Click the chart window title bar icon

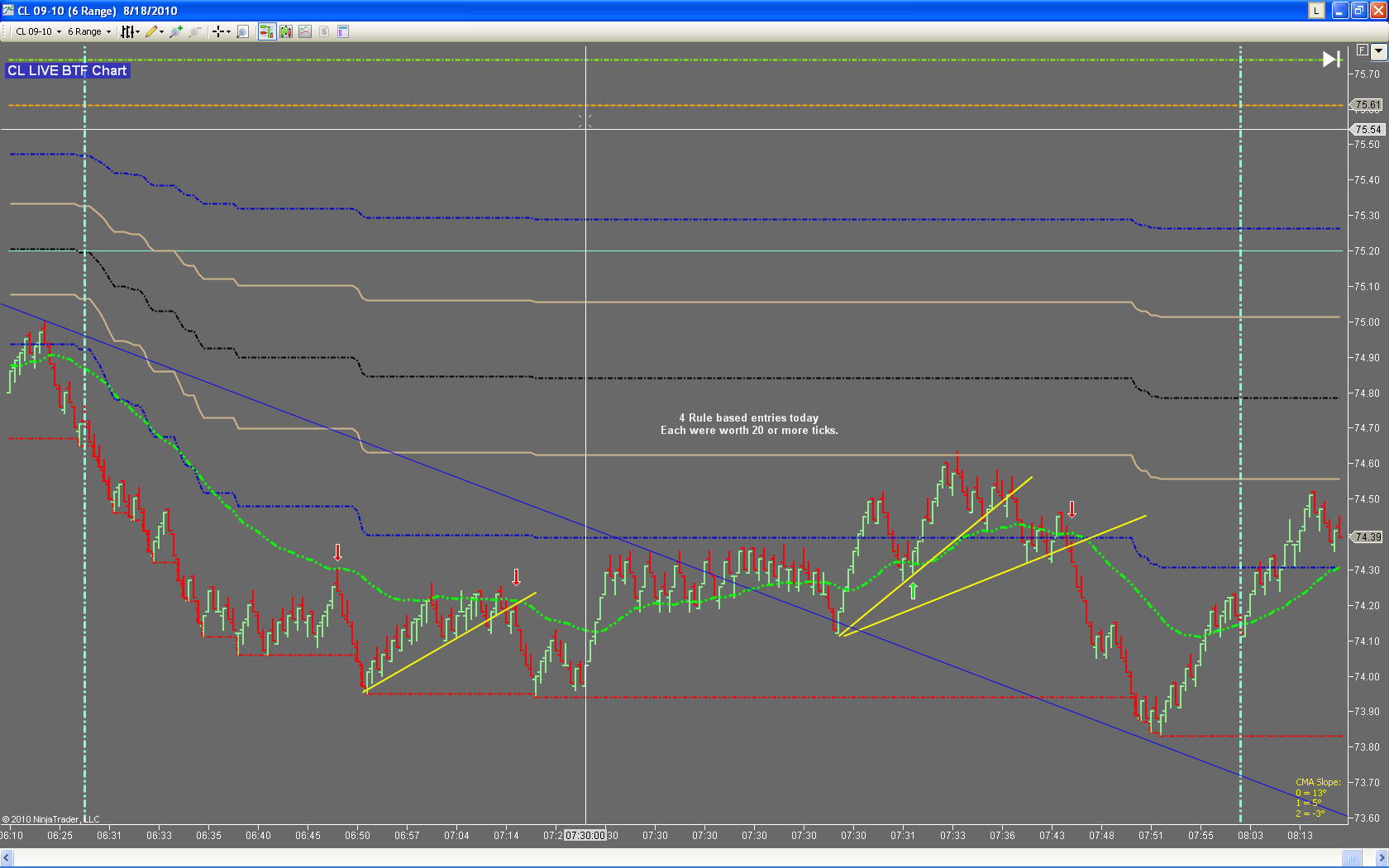(8, 11)
